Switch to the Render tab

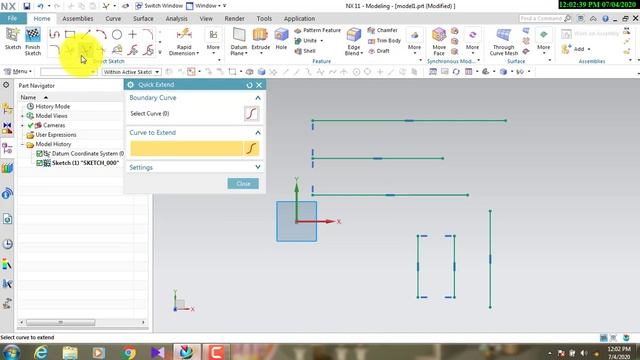[x=234, y=18]
